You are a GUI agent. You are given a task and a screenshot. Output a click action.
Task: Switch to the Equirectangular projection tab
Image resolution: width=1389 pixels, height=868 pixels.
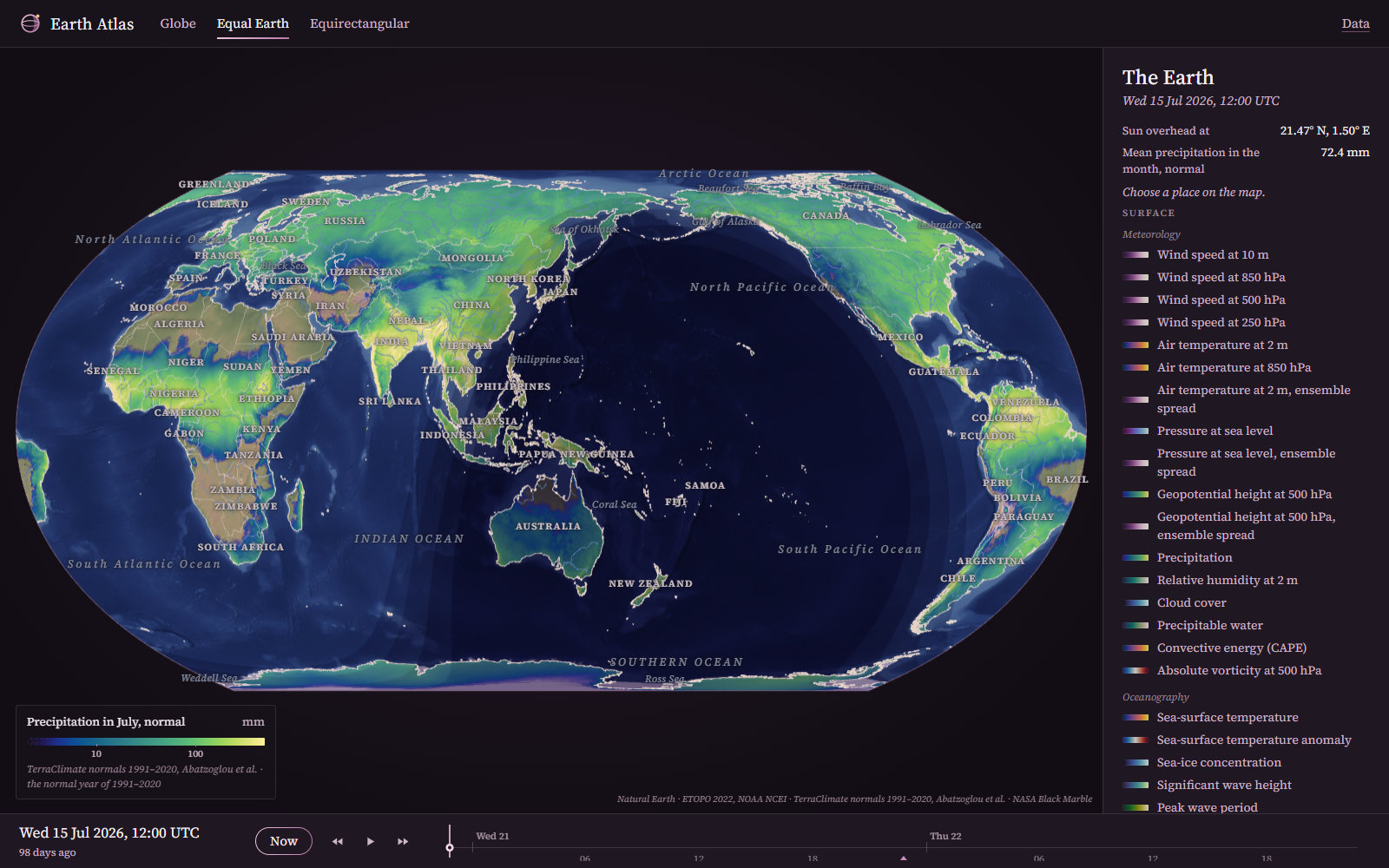point(359,23)
